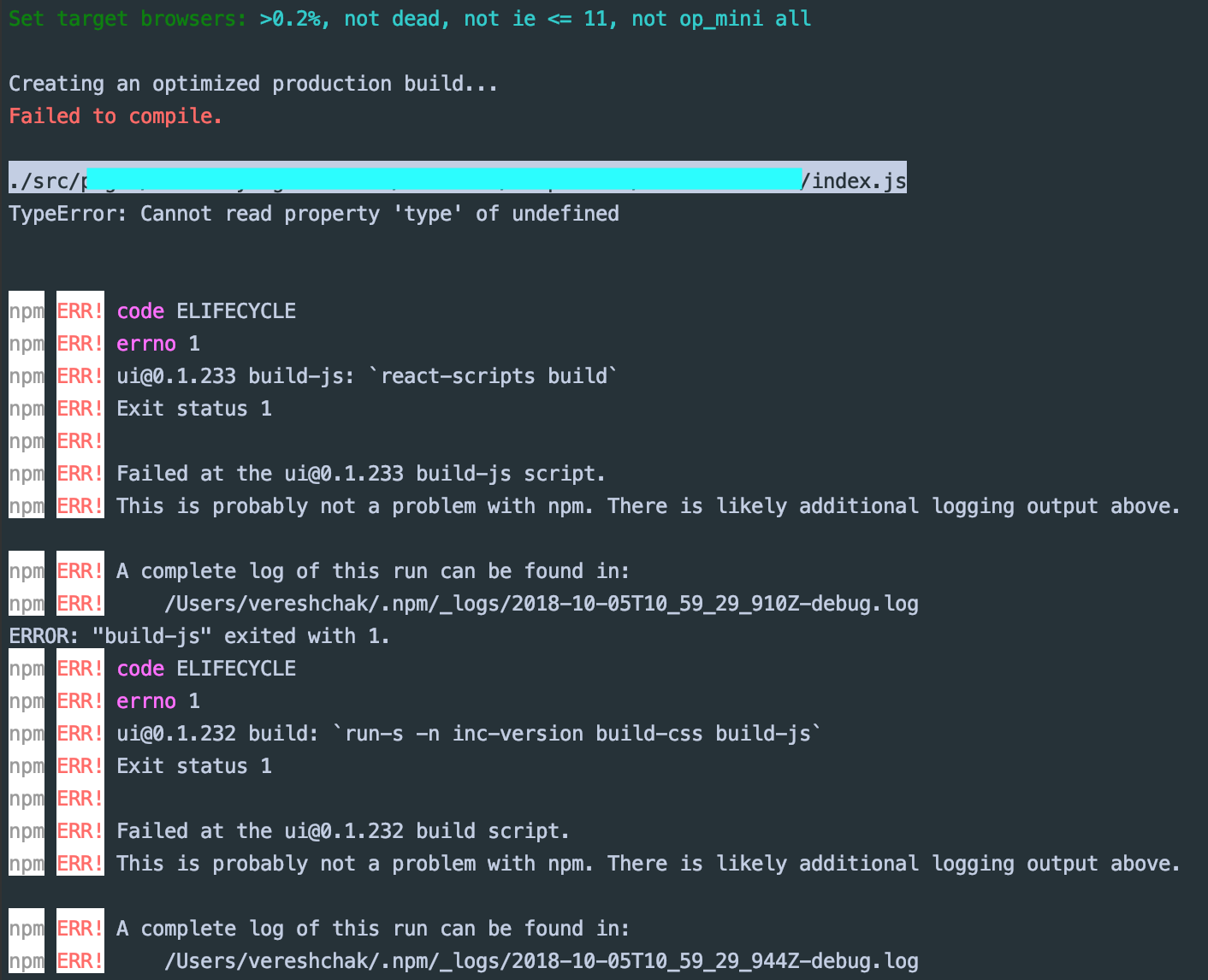This screenshot has height=980, width=1208.
Task: Click the log path ending 944Z-debug.log
Action: (x=541, y=961)
